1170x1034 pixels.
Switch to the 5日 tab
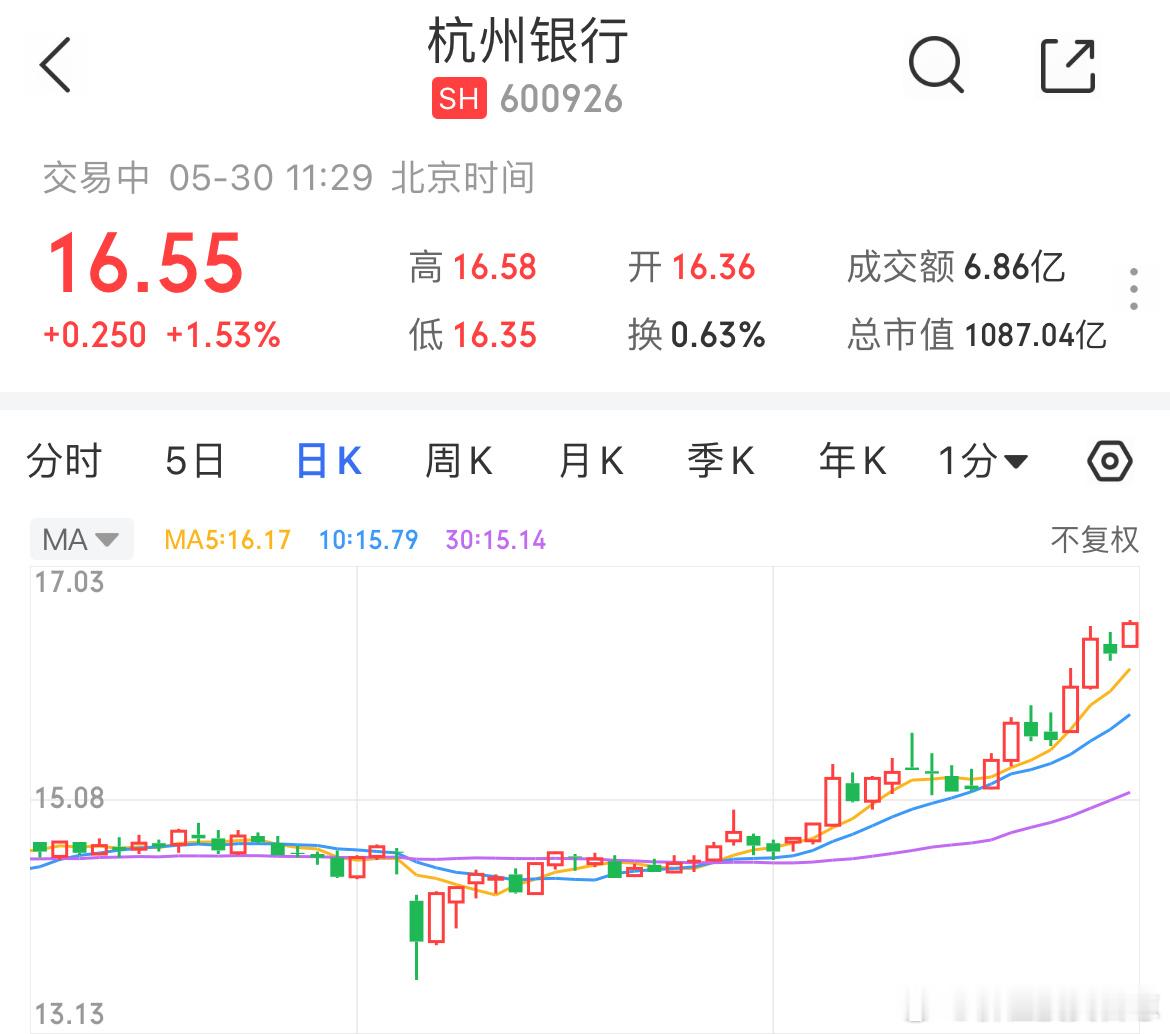pyautogui.click(x=195, y=460)
